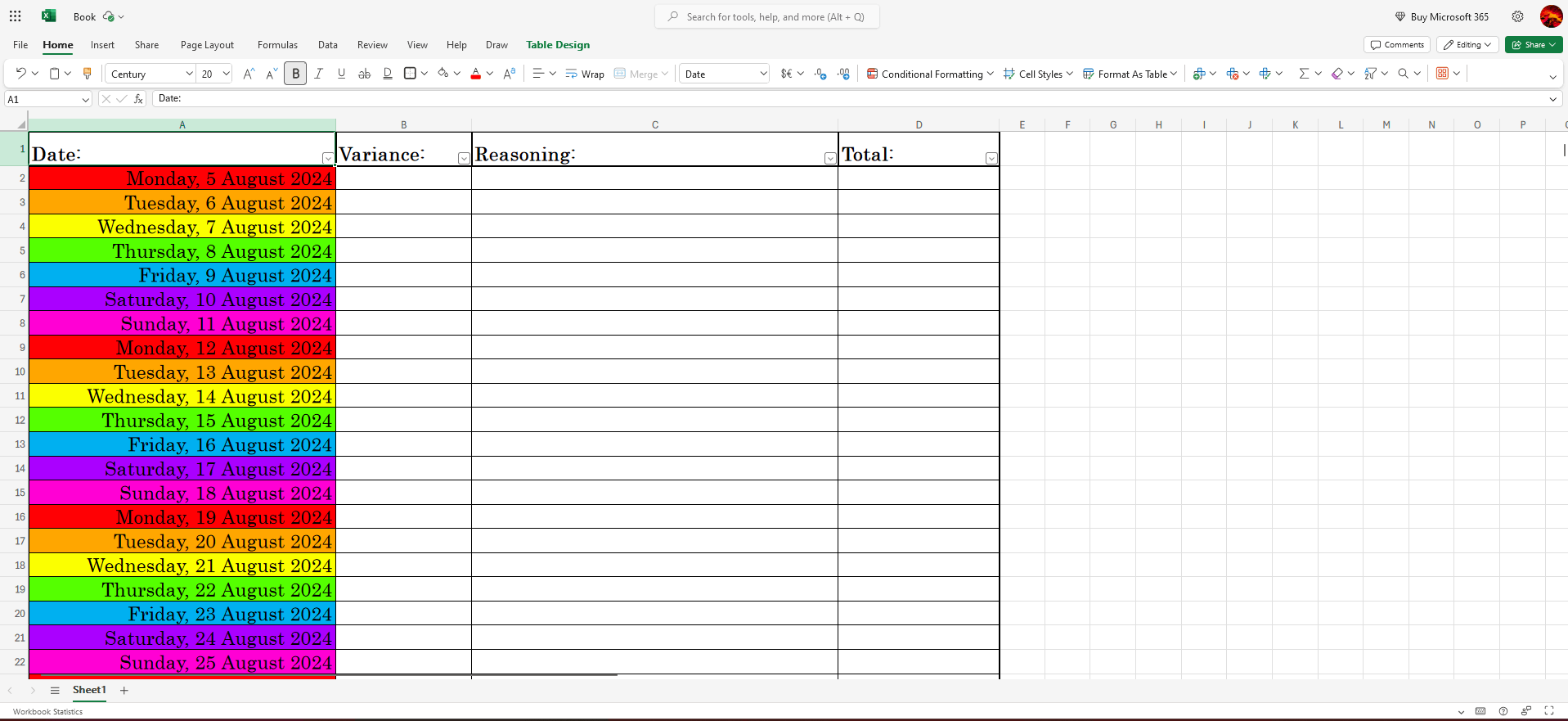Switch to the Table Design tab
This screenshot has height=721, width=1568.
[x=558, y=45]
